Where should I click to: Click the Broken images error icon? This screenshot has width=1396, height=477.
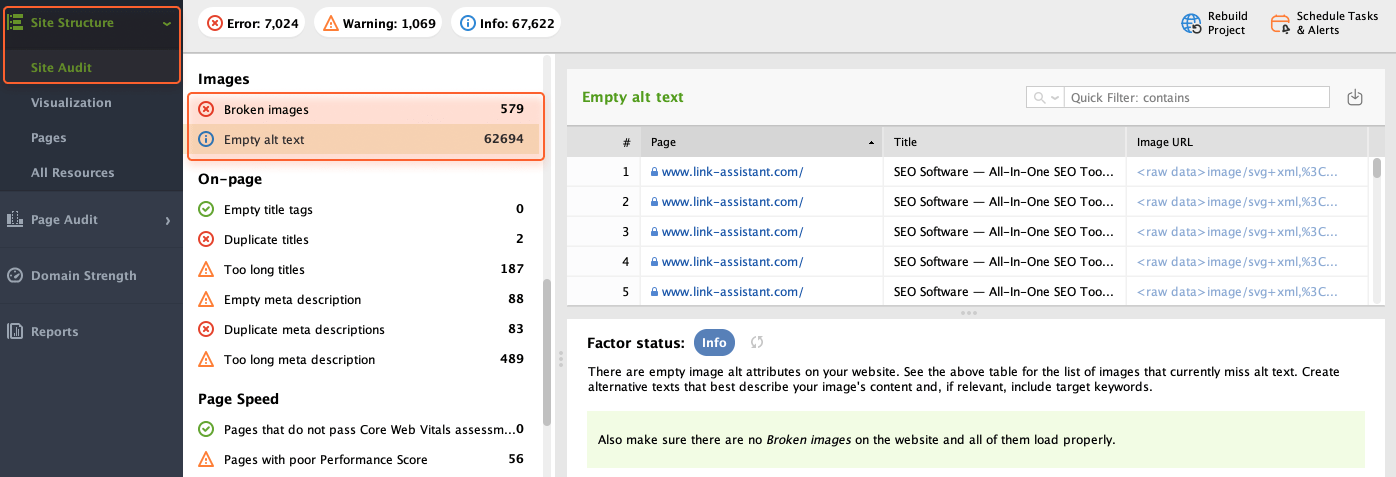[x=206, y=109]
